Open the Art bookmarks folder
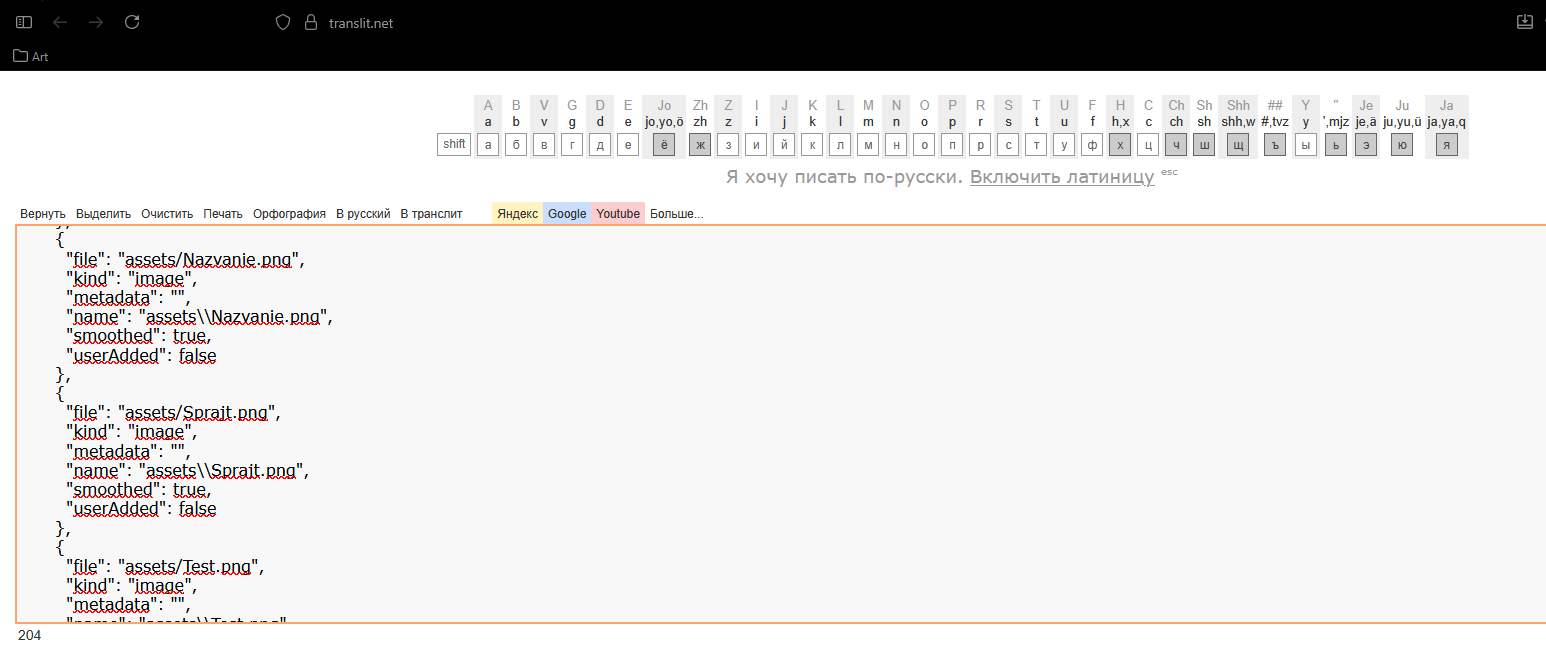The height and width of the screenshot is (651, 1546). pos(31,56)
